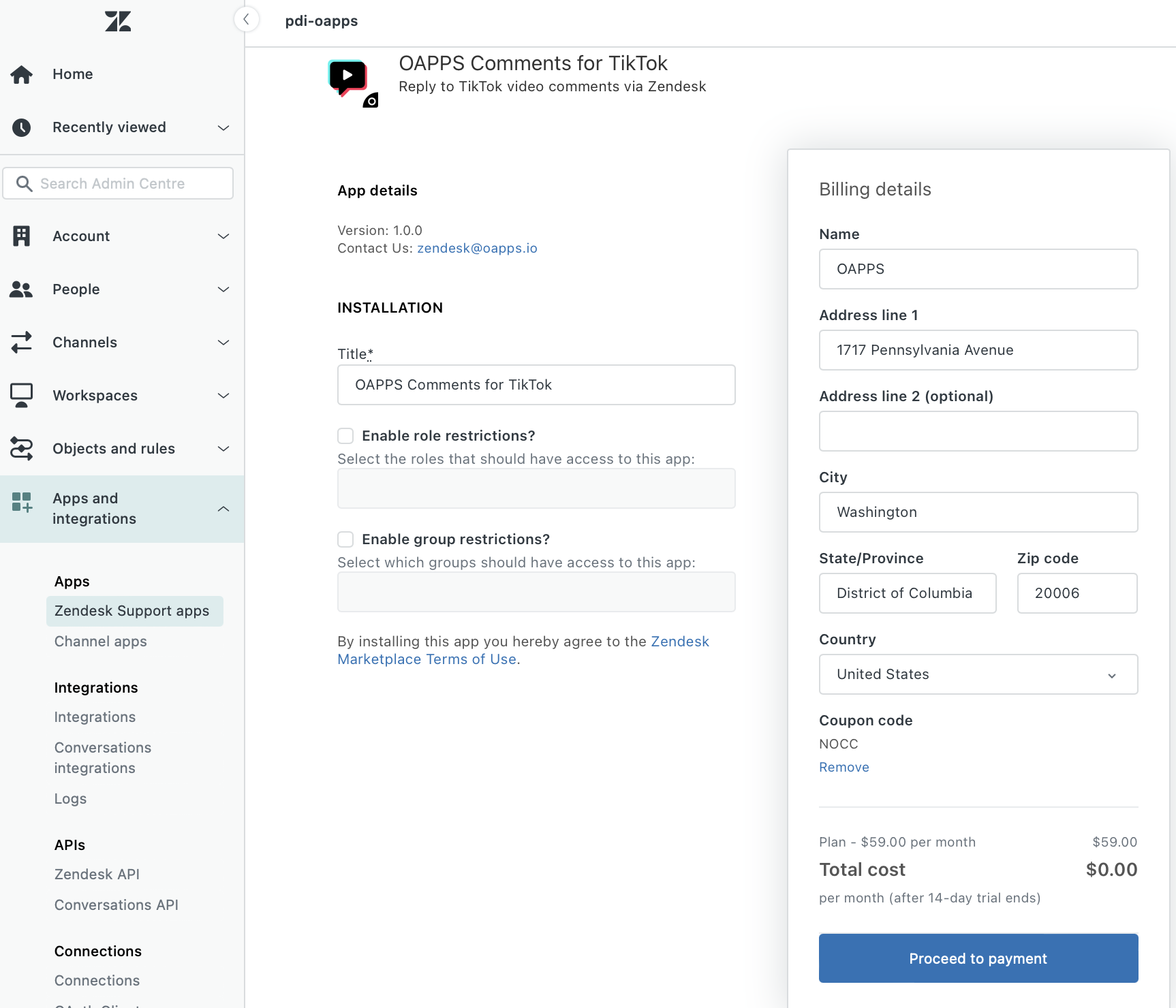The width and height of the screenshot is (1176, 1008).
Task: Remove the NOCC coupon code
Action: [844, 768]
